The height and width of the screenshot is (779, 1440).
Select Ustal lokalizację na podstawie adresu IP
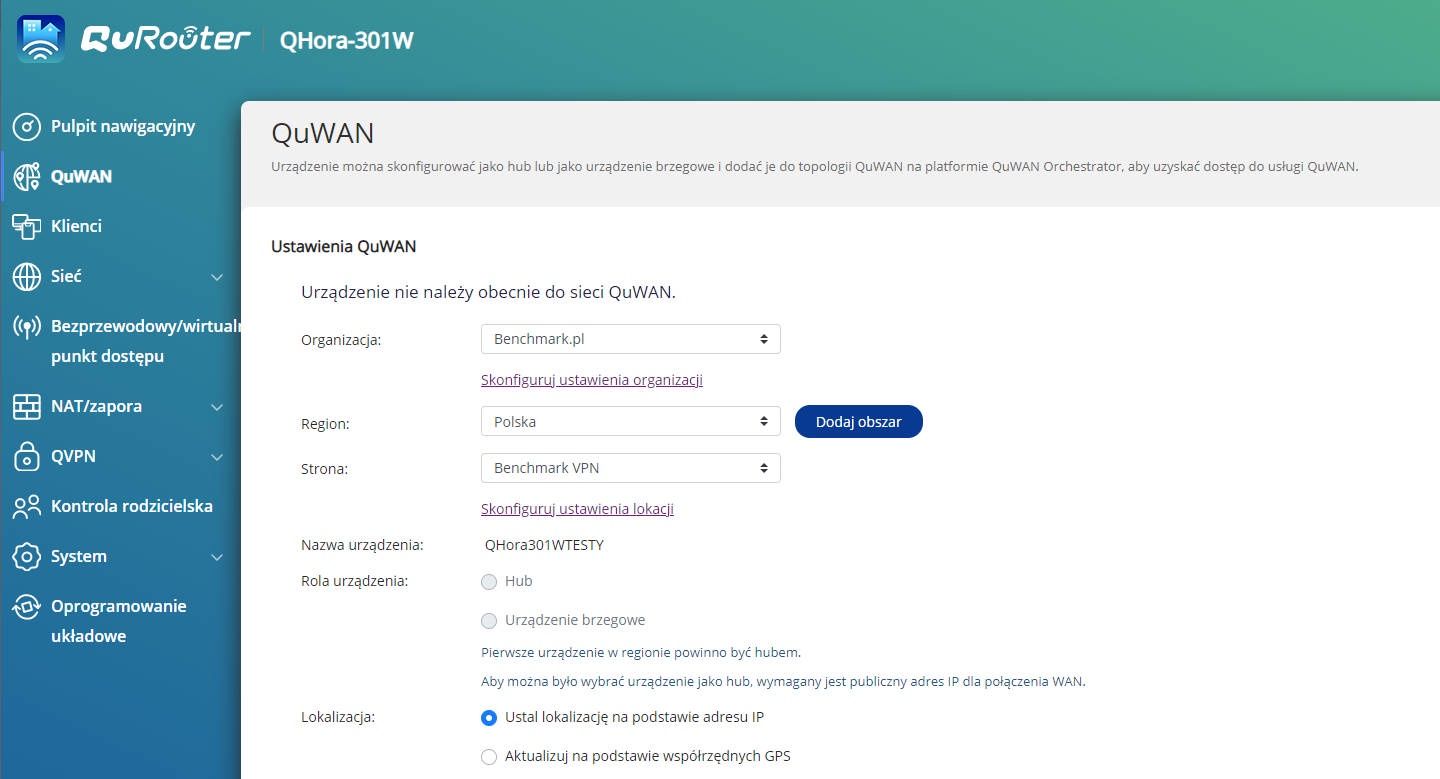[489, 718]
